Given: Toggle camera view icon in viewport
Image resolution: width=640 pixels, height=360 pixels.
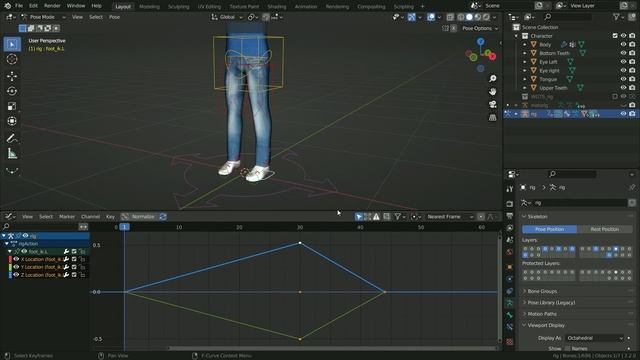Looking at the screenshot, I should [x=493, y=104].
